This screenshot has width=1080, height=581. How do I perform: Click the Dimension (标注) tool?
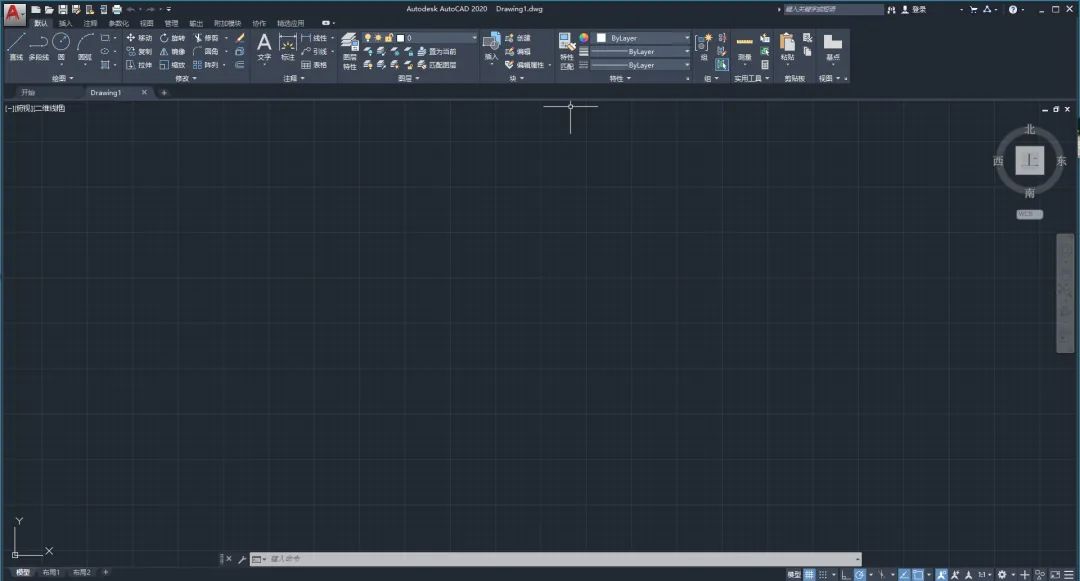tap(288, 47)
